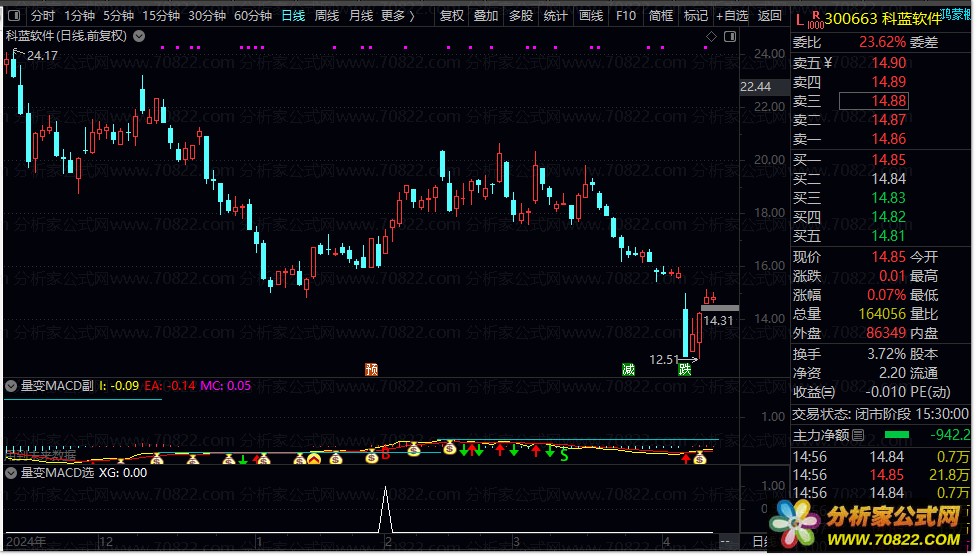Viewport: 977px width, 556px height.
Task: Open F10 company information
Action: [626, 16]
